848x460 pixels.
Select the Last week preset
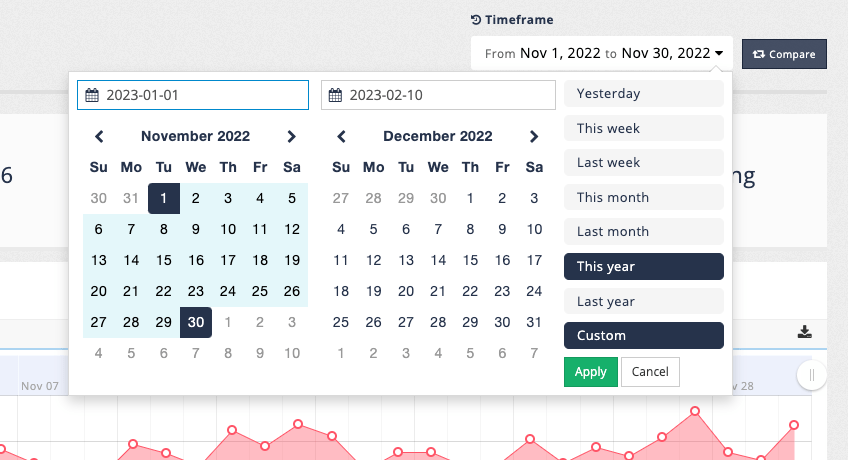(644, 163)
